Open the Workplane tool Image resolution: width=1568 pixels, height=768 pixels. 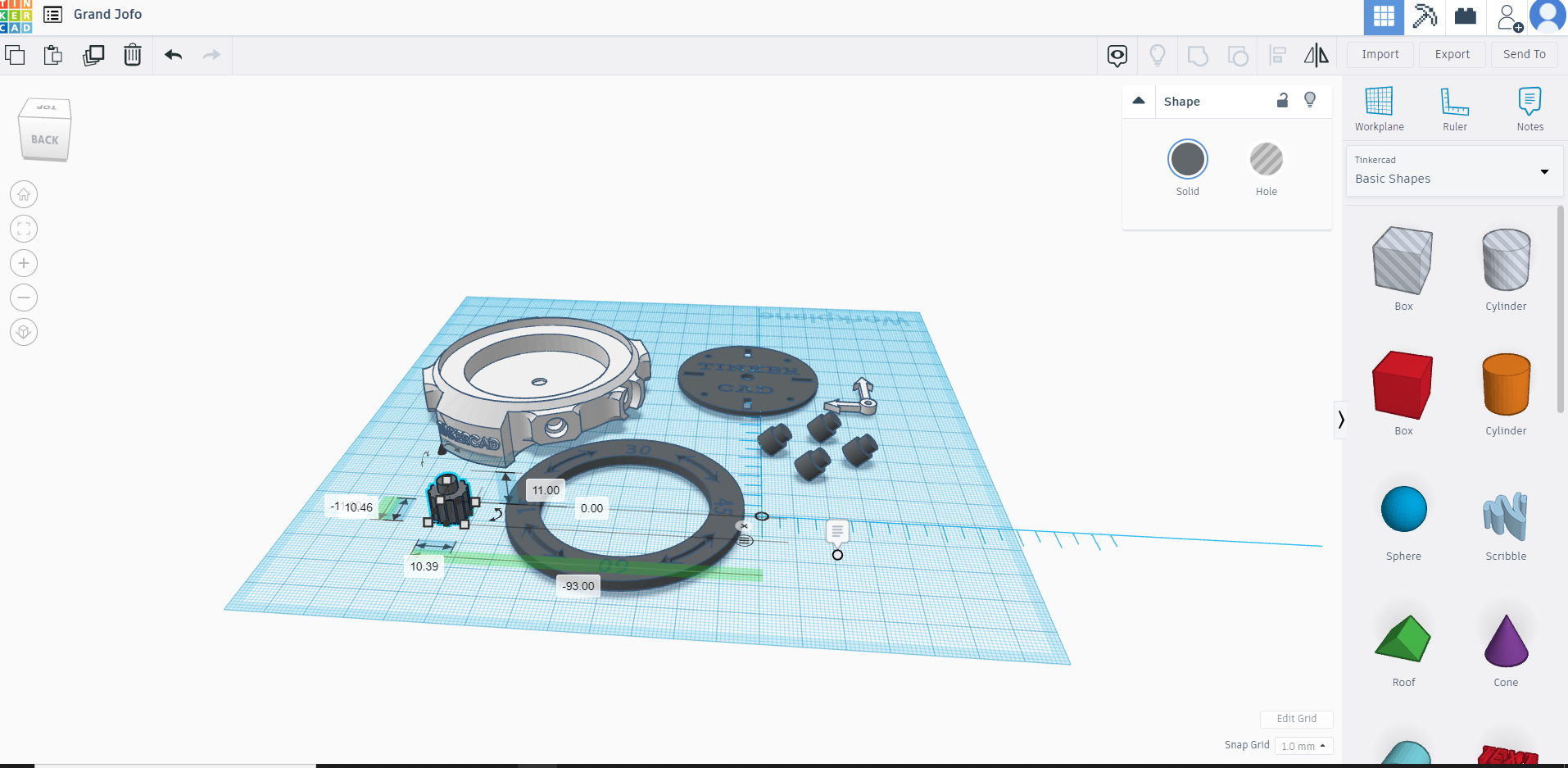[1379, 109]
